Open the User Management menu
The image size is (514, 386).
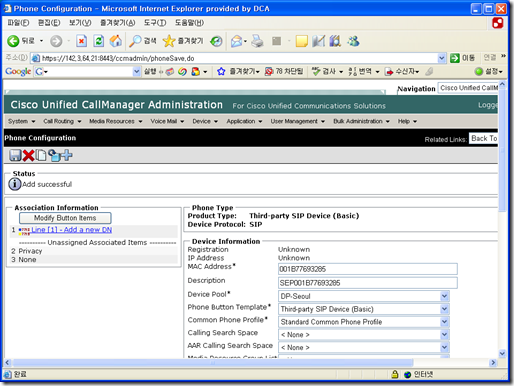coord(297,121)
